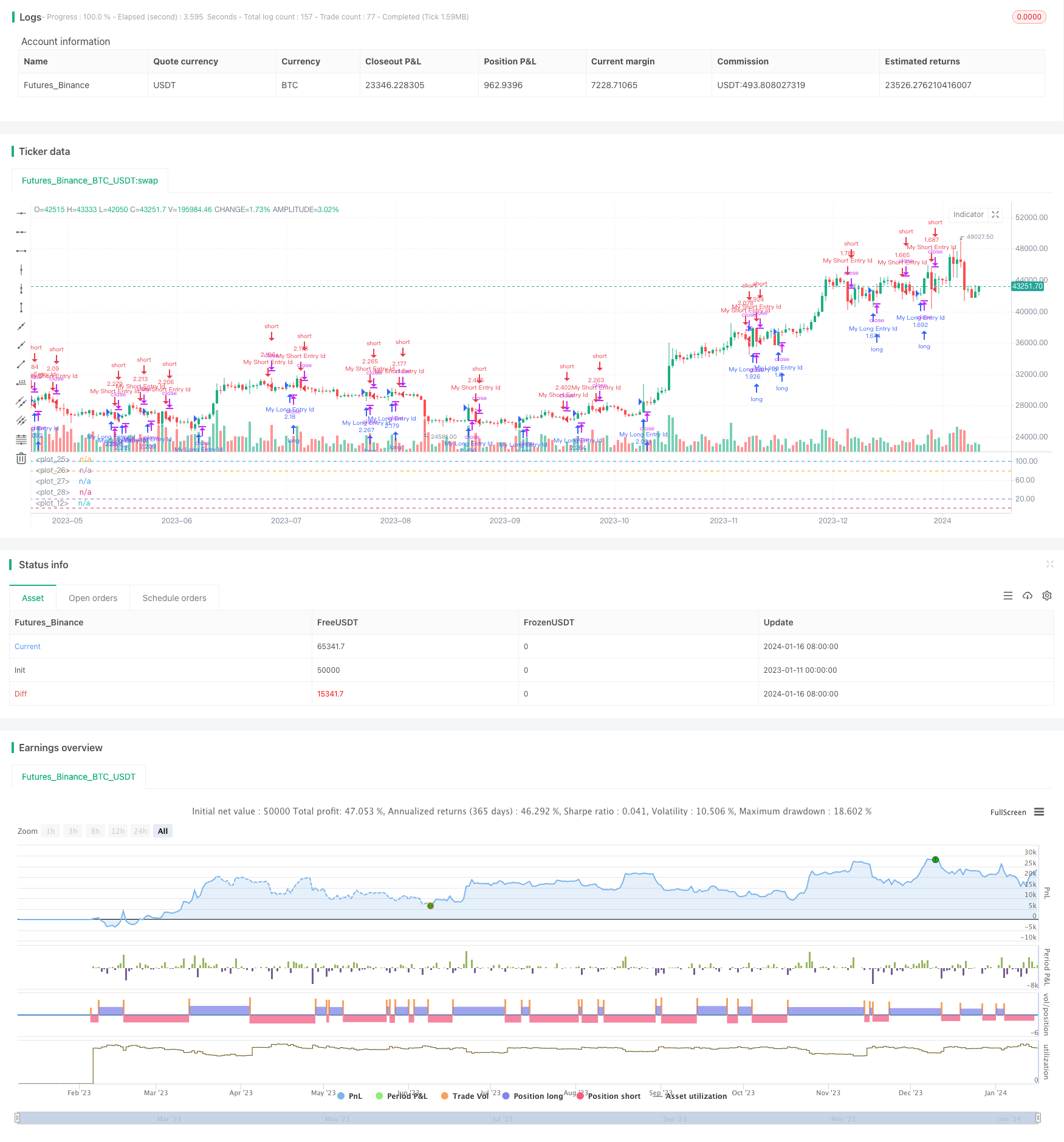Image resolution: width=1064 pixels, height=1142 pixels.
Task: Select the price line 123 tool
Action: (21, 383)
